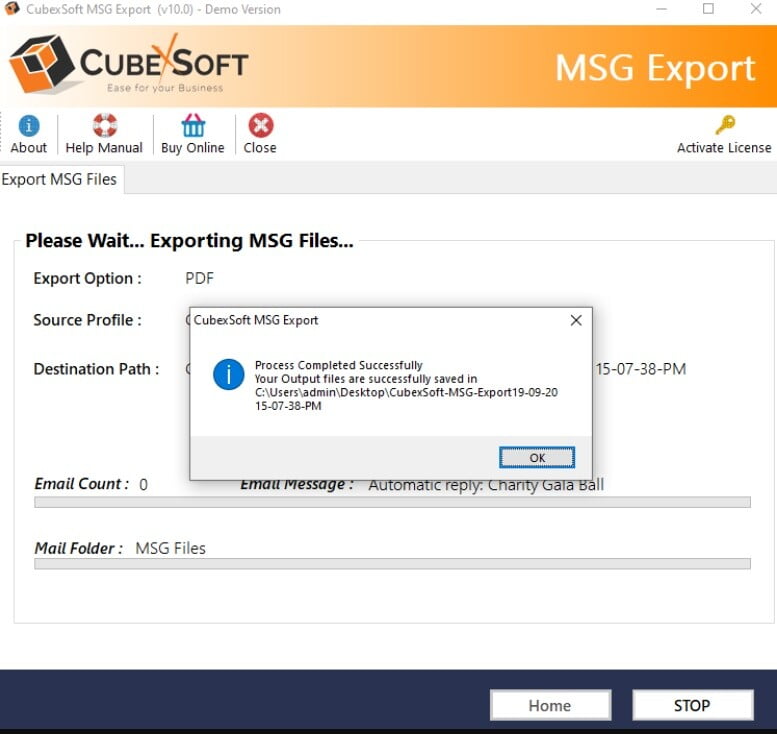Click the Email Count value 0
This screenshot has width=777, height=734.
pyautogui.click(x=143, y=485)
